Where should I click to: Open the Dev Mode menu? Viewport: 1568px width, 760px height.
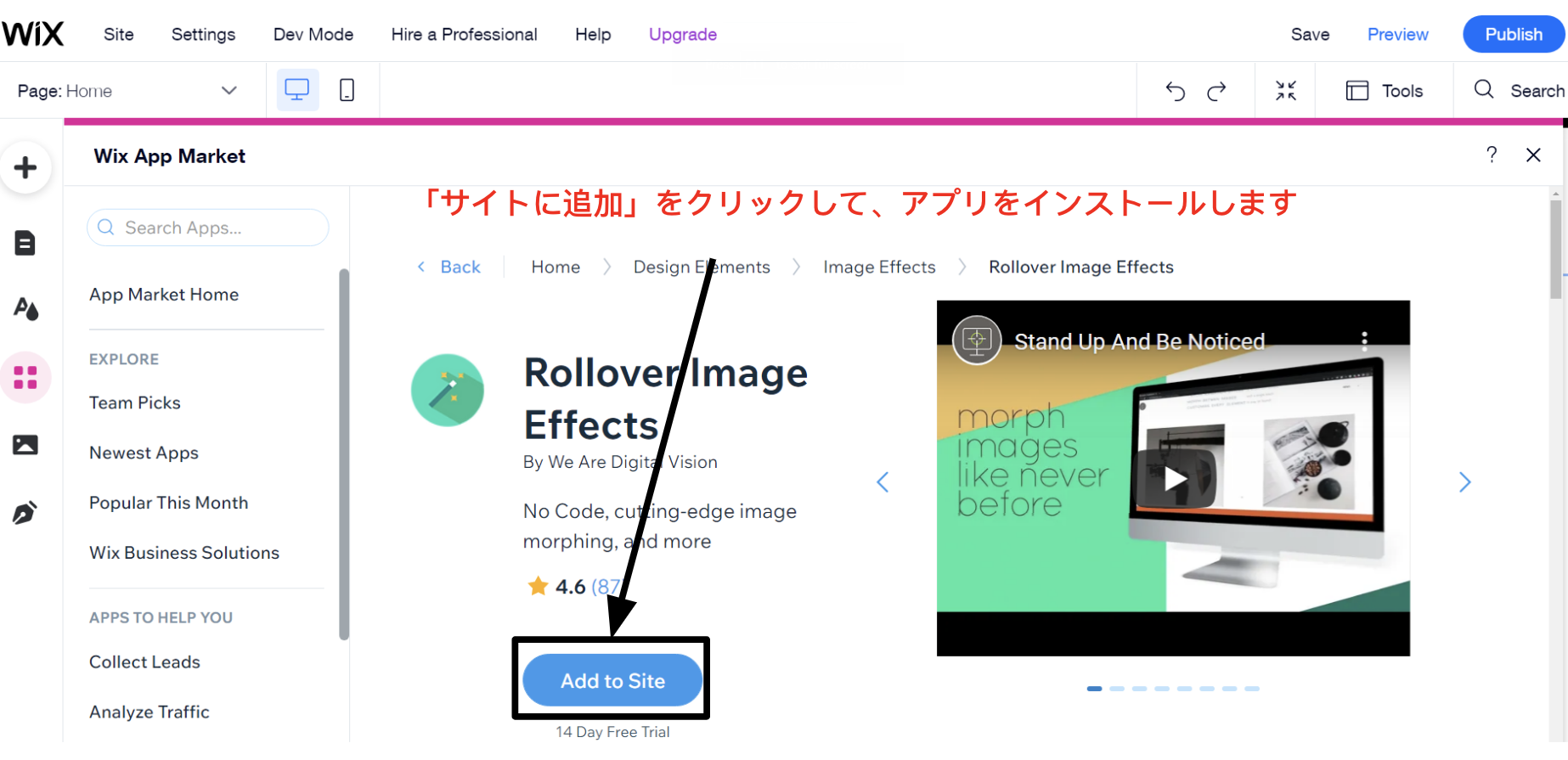pos(313,34)
